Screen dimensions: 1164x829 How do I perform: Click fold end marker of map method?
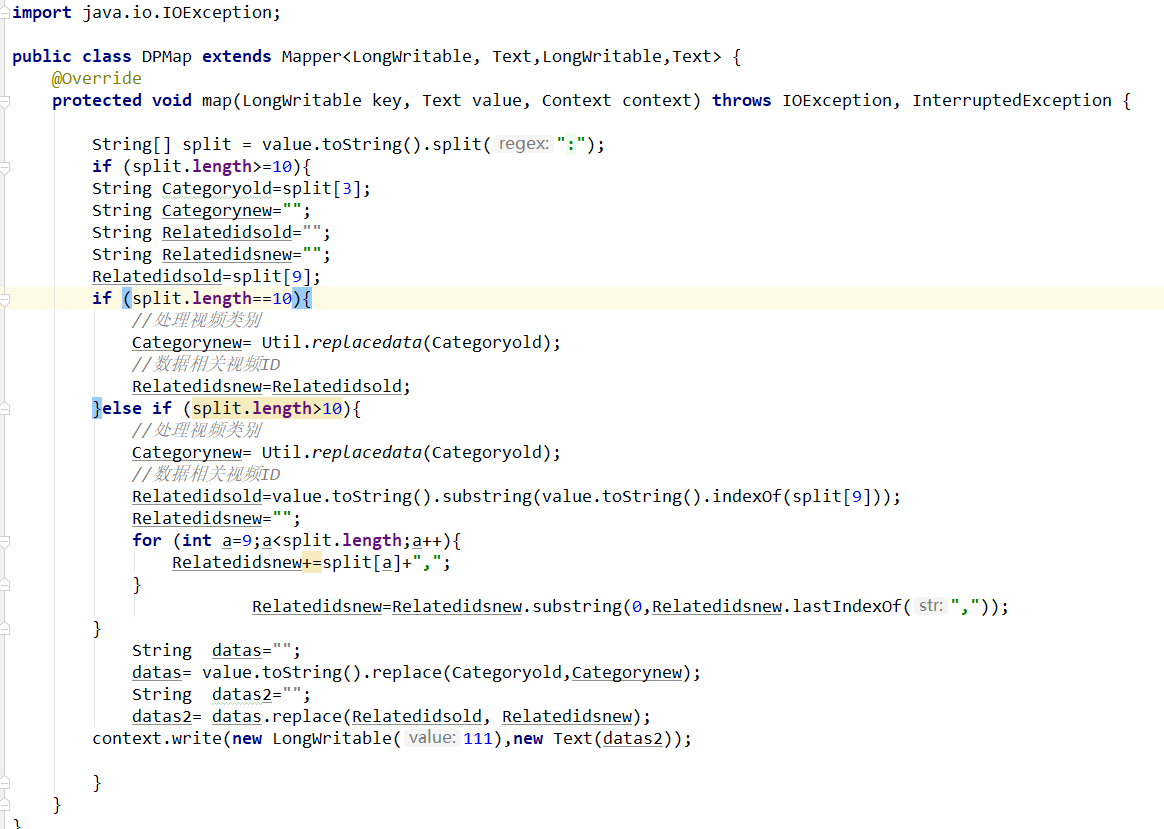(x=4, y=805)
